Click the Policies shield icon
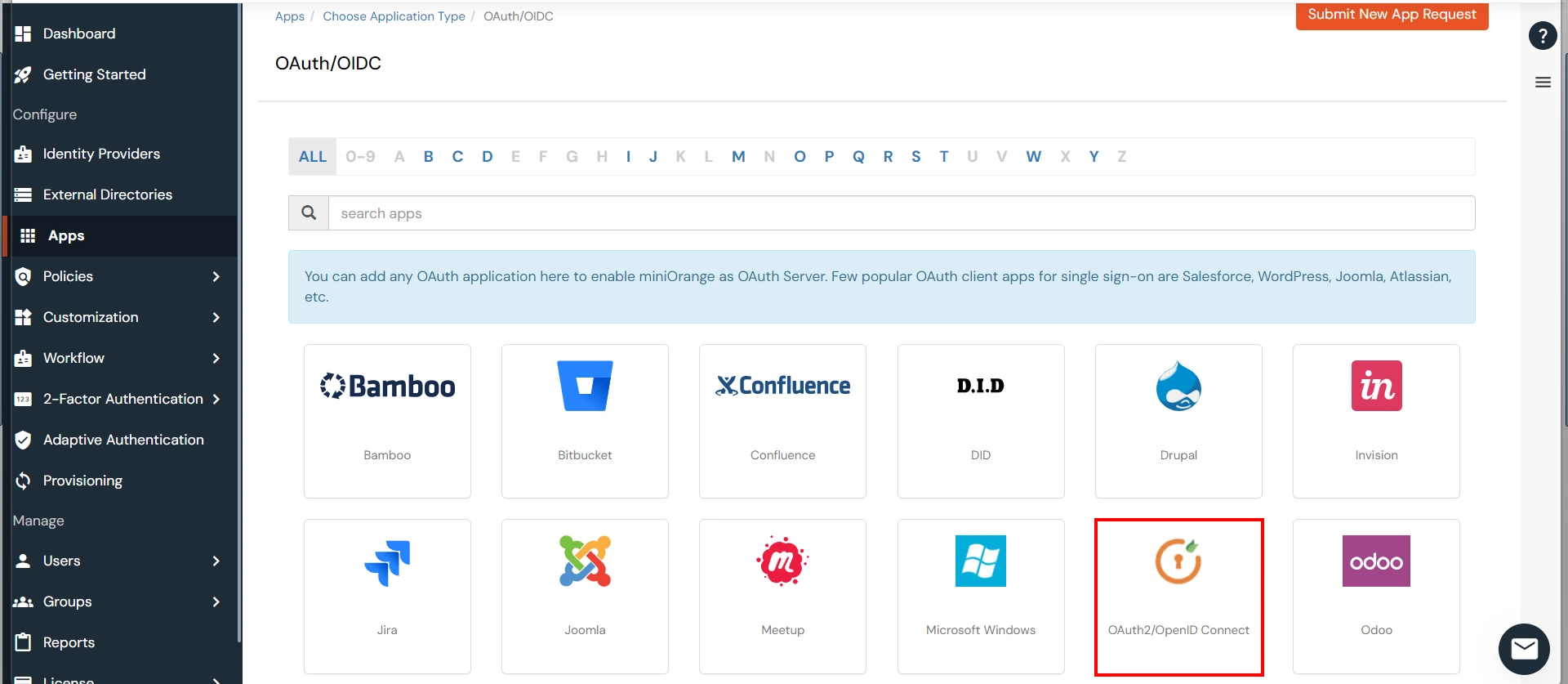The height and width of the screenshot is (684, 1568). pyautogui.click(x=23, y=276)
